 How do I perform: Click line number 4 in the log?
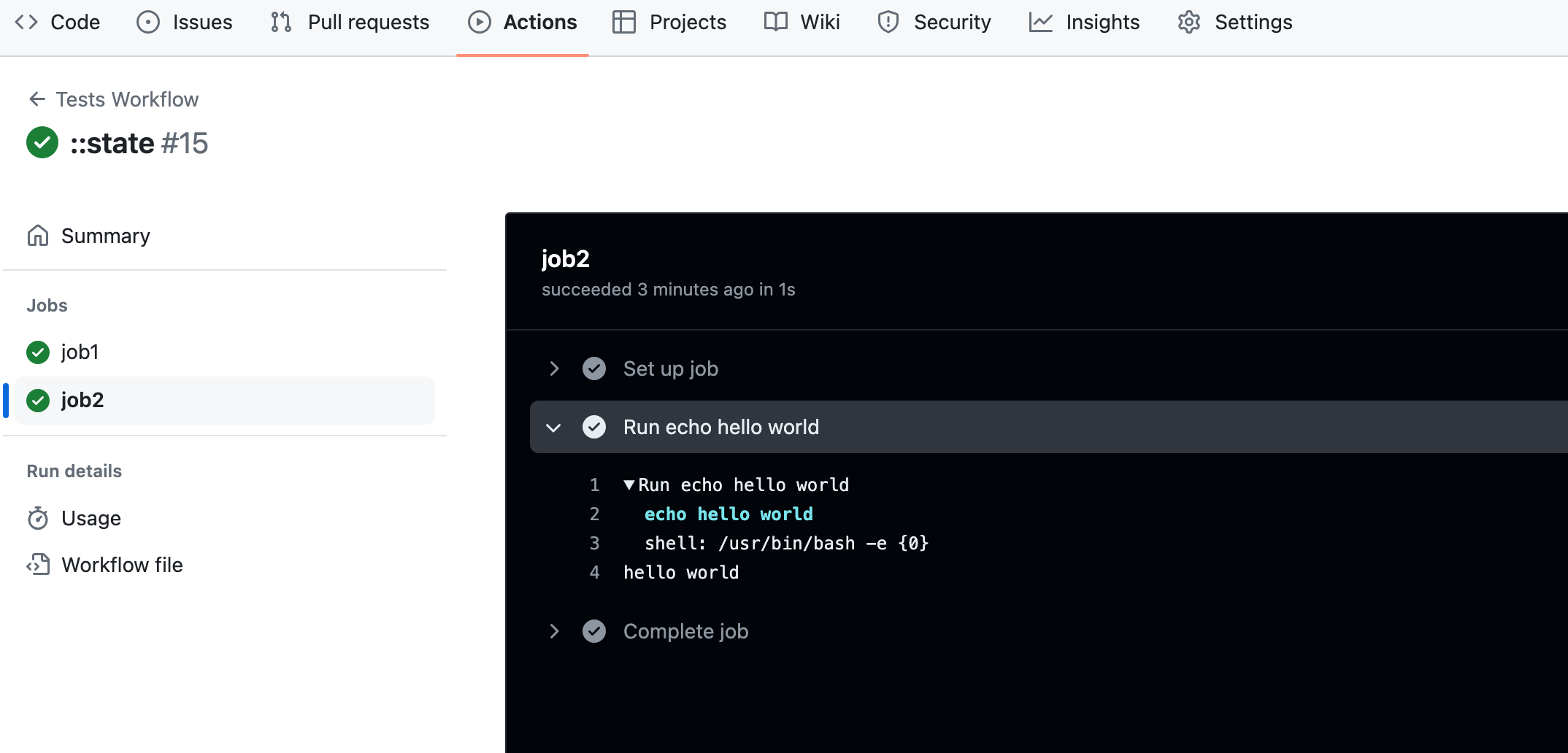click(594, 572)
